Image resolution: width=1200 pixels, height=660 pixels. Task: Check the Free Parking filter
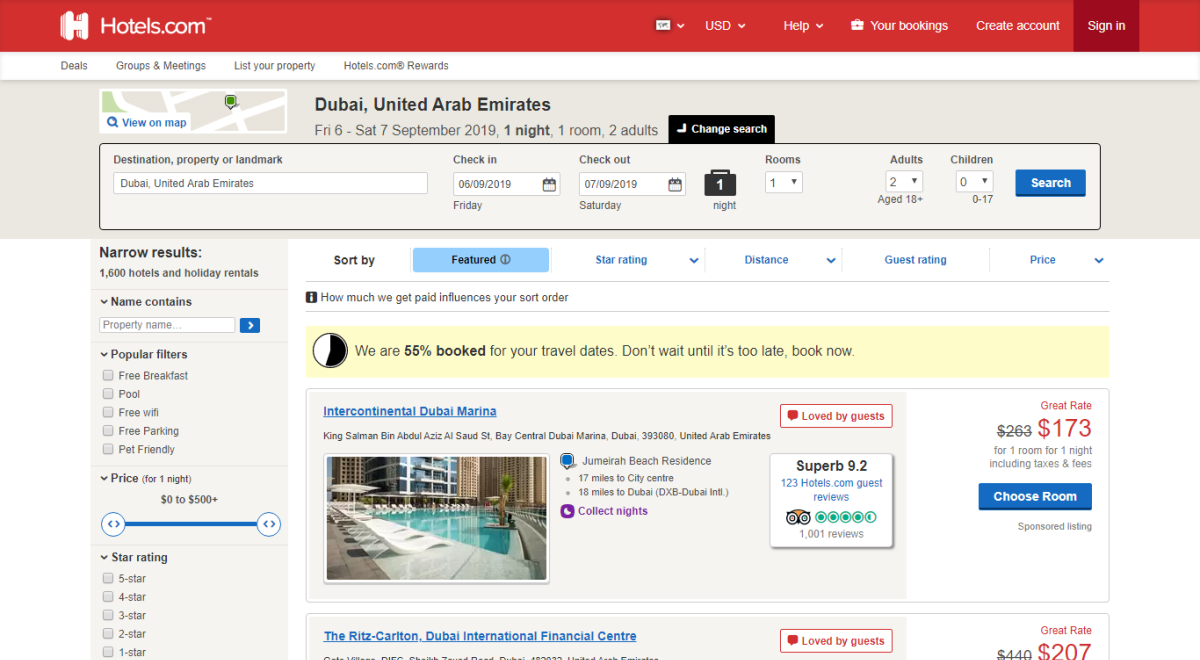pos(108,431)
